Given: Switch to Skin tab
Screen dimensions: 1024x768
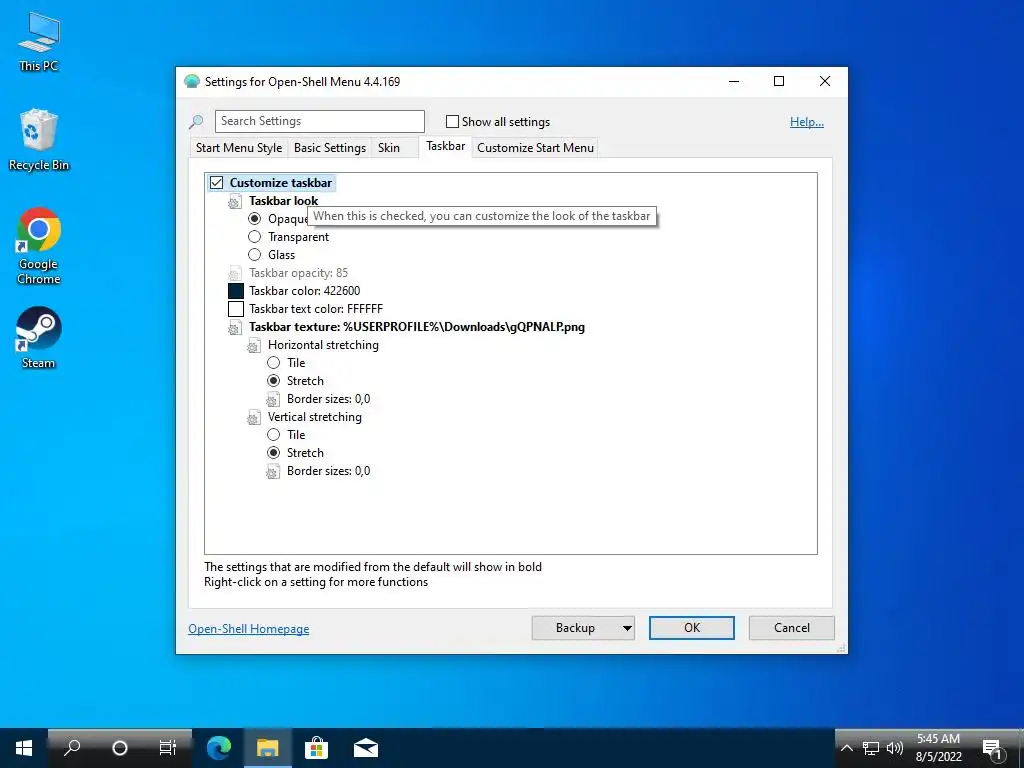Looking at the screenshot, I should pyautogui.click(x=389, y=148).
